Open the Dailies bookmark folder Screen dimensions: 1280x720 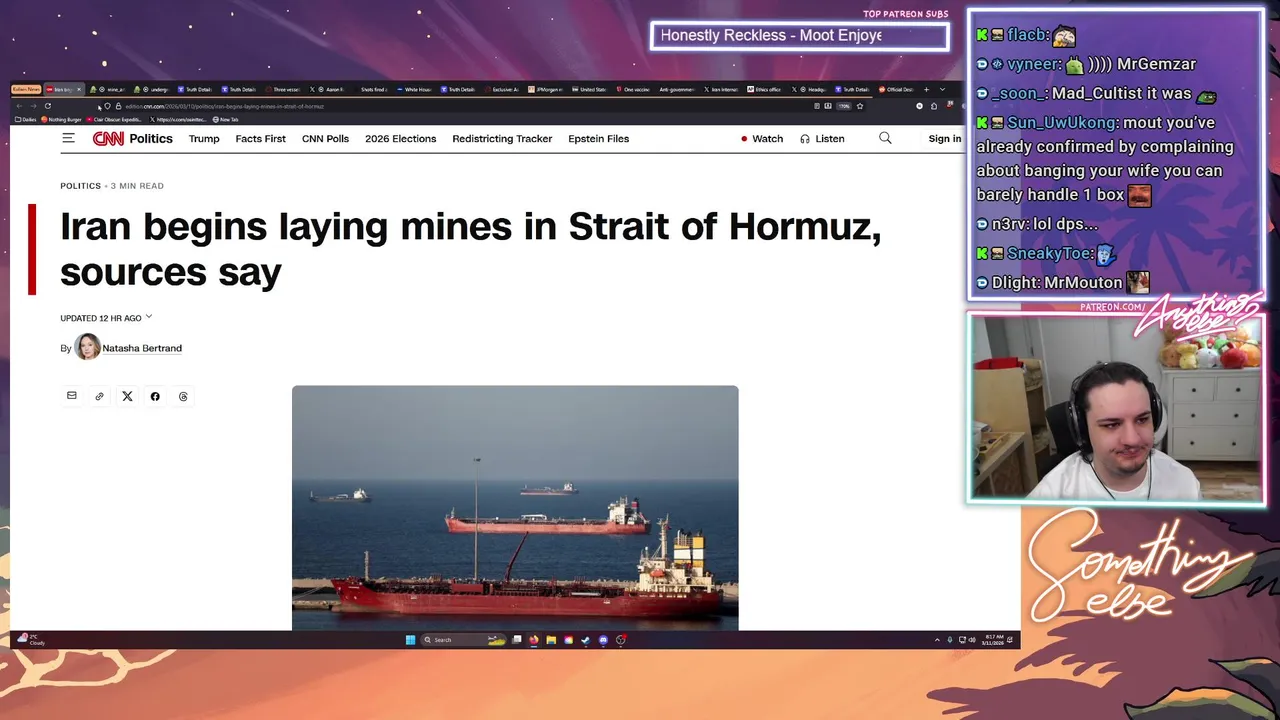pos(25,119)
